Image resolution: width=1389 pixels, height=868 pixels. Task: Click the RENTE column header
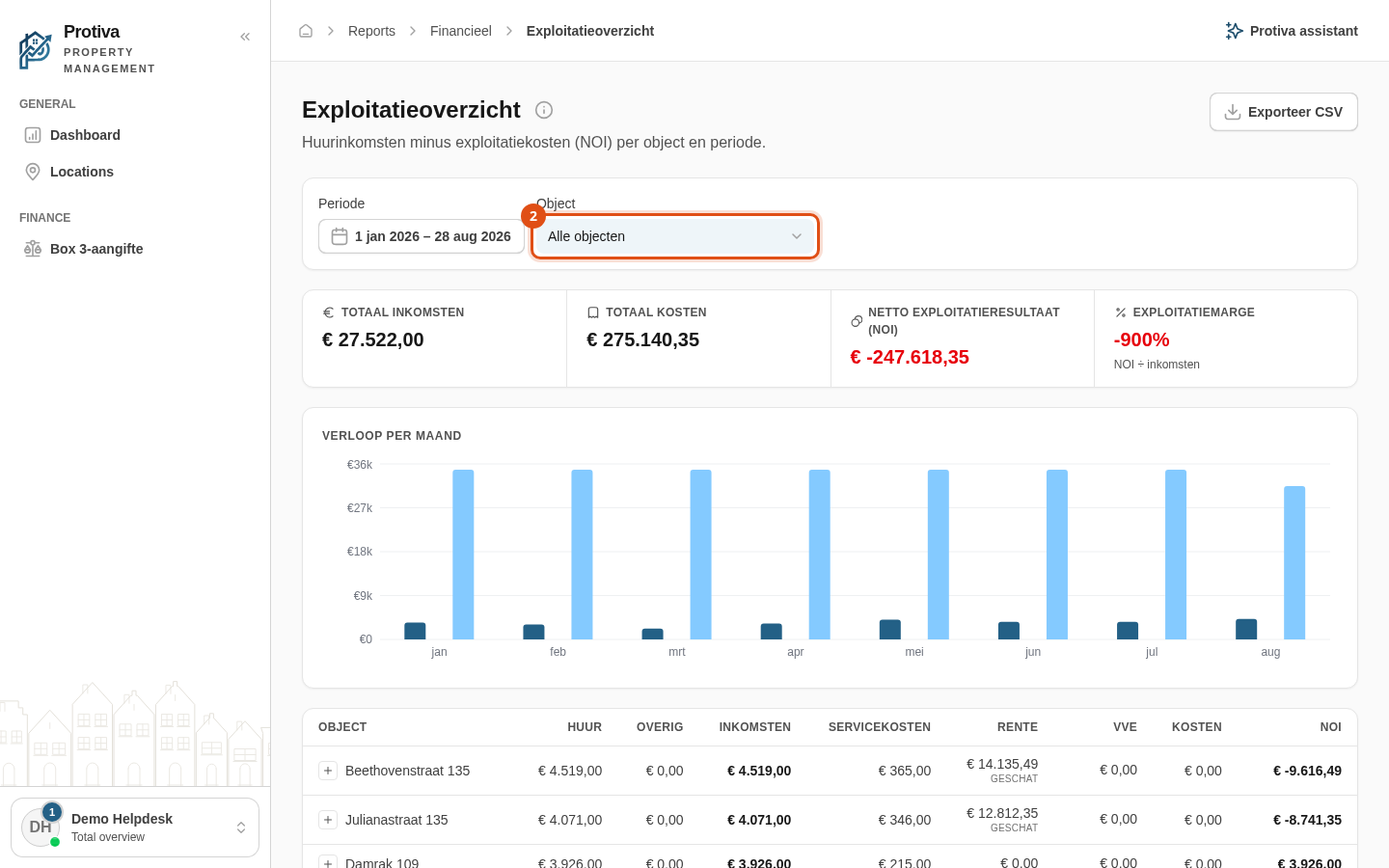coord(1018,727)
